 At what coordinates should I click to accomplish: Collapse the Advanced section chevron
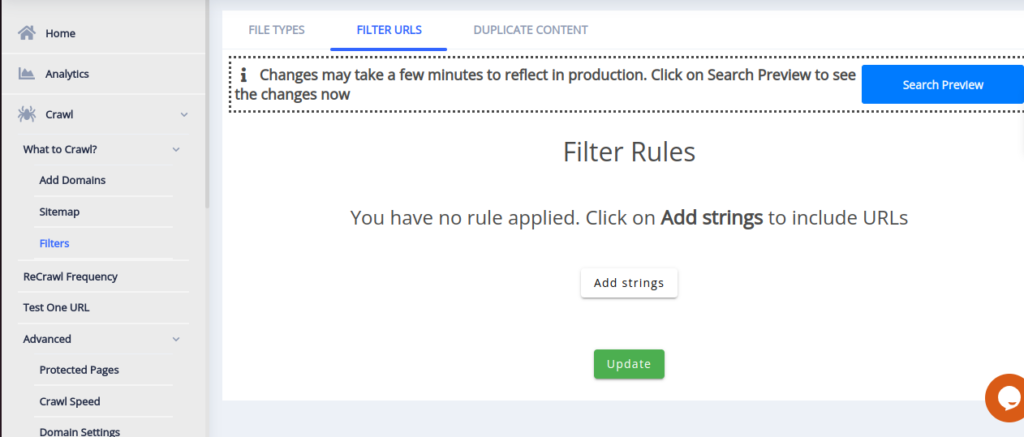176,339
